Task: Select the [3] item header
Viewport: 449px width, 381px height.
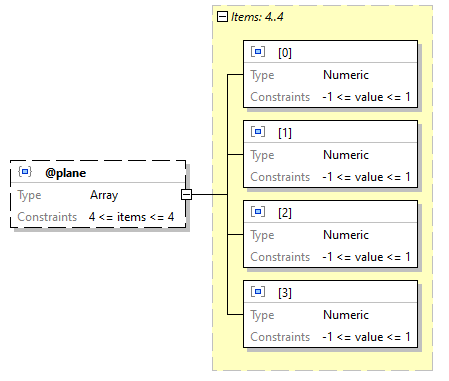Action: coord(330,292)
